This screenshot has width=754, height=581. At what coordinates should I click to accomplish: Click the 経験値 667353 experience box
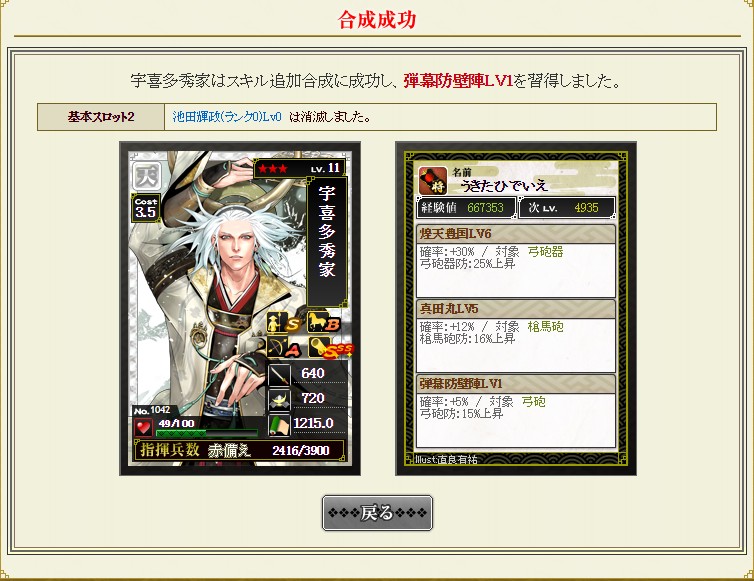click(x=466, y=208)
